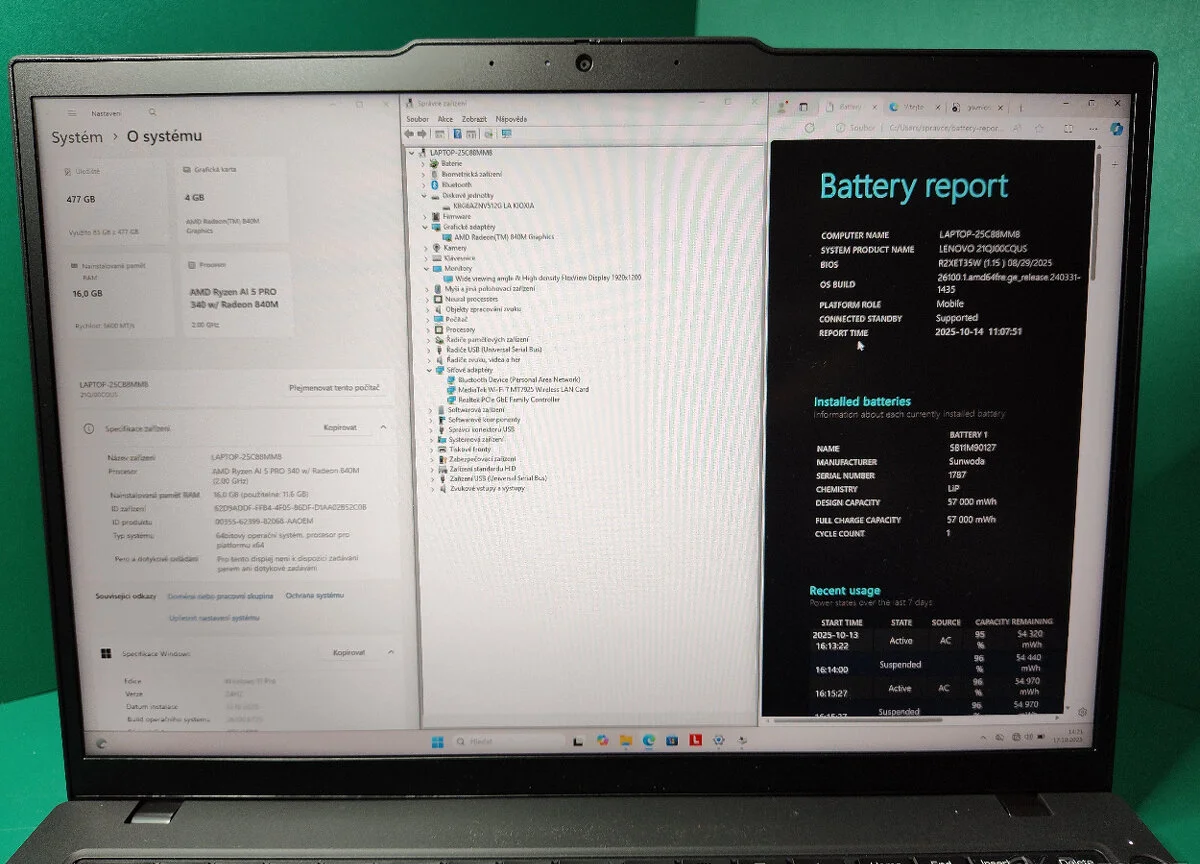Click Kopírovat button for device specifications
Viewport: 1200px width, 864px height.
[340, 427]
